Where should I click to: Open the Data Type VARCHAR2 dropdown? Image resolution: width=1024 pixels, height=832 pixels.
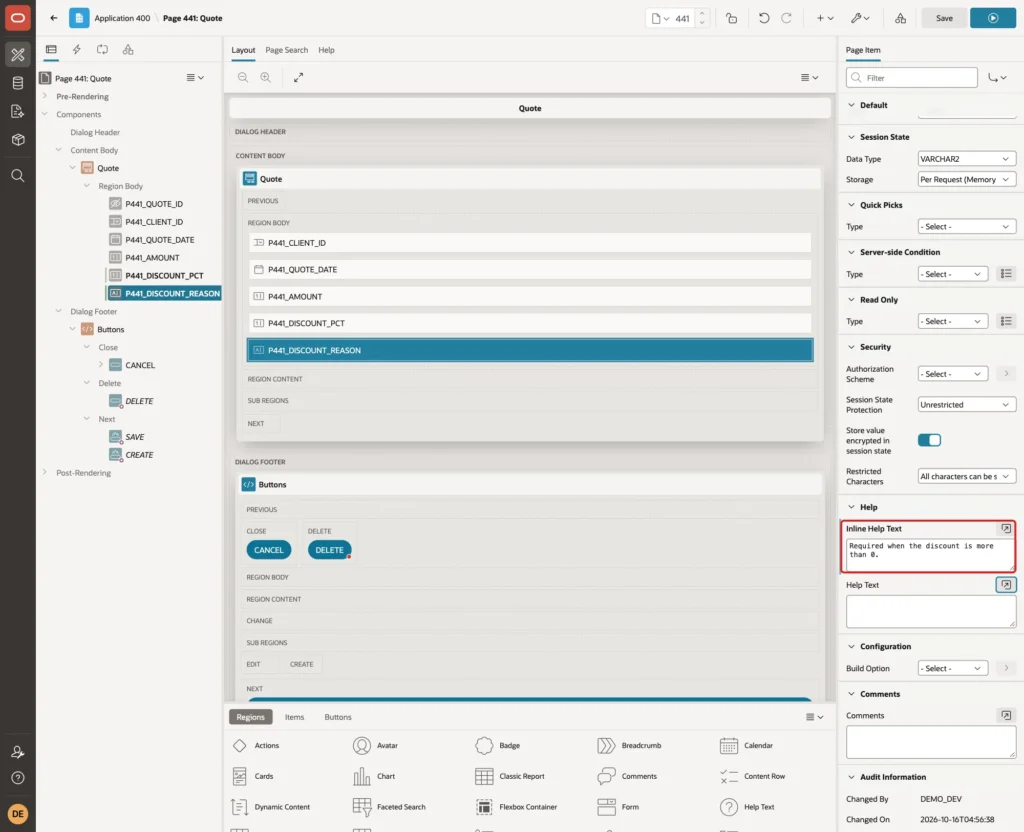[966, 159]
